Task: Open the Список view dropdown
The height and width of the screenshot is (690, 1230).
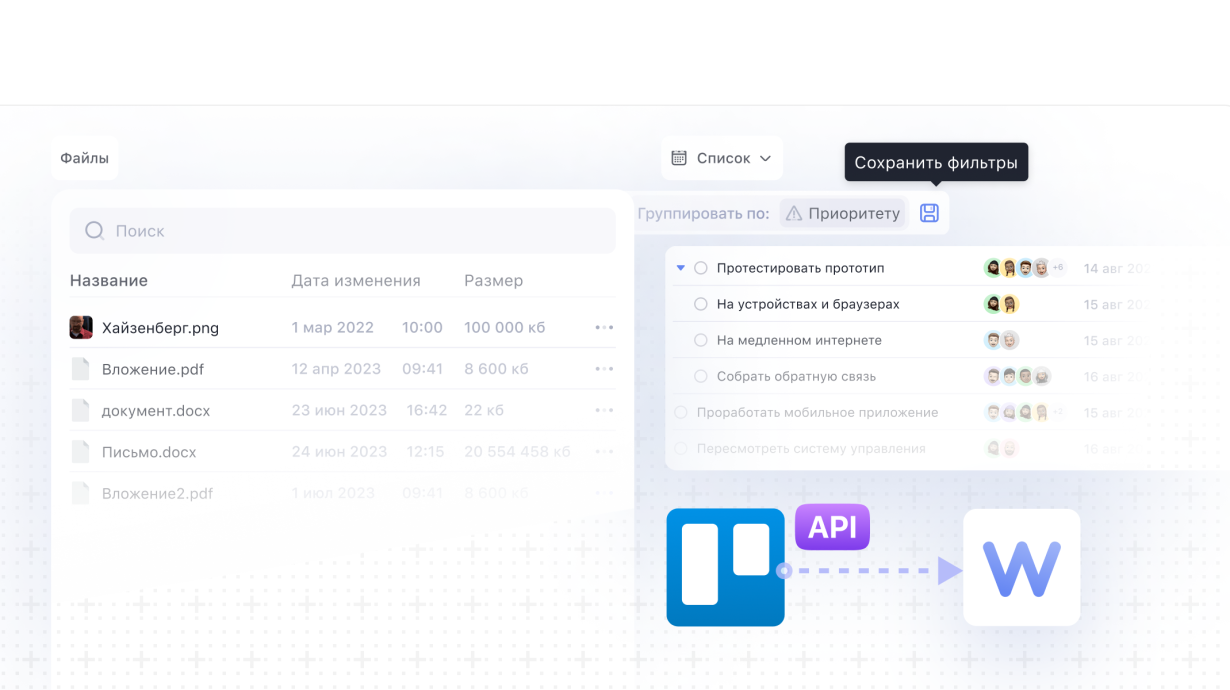Action: point(723,157)
